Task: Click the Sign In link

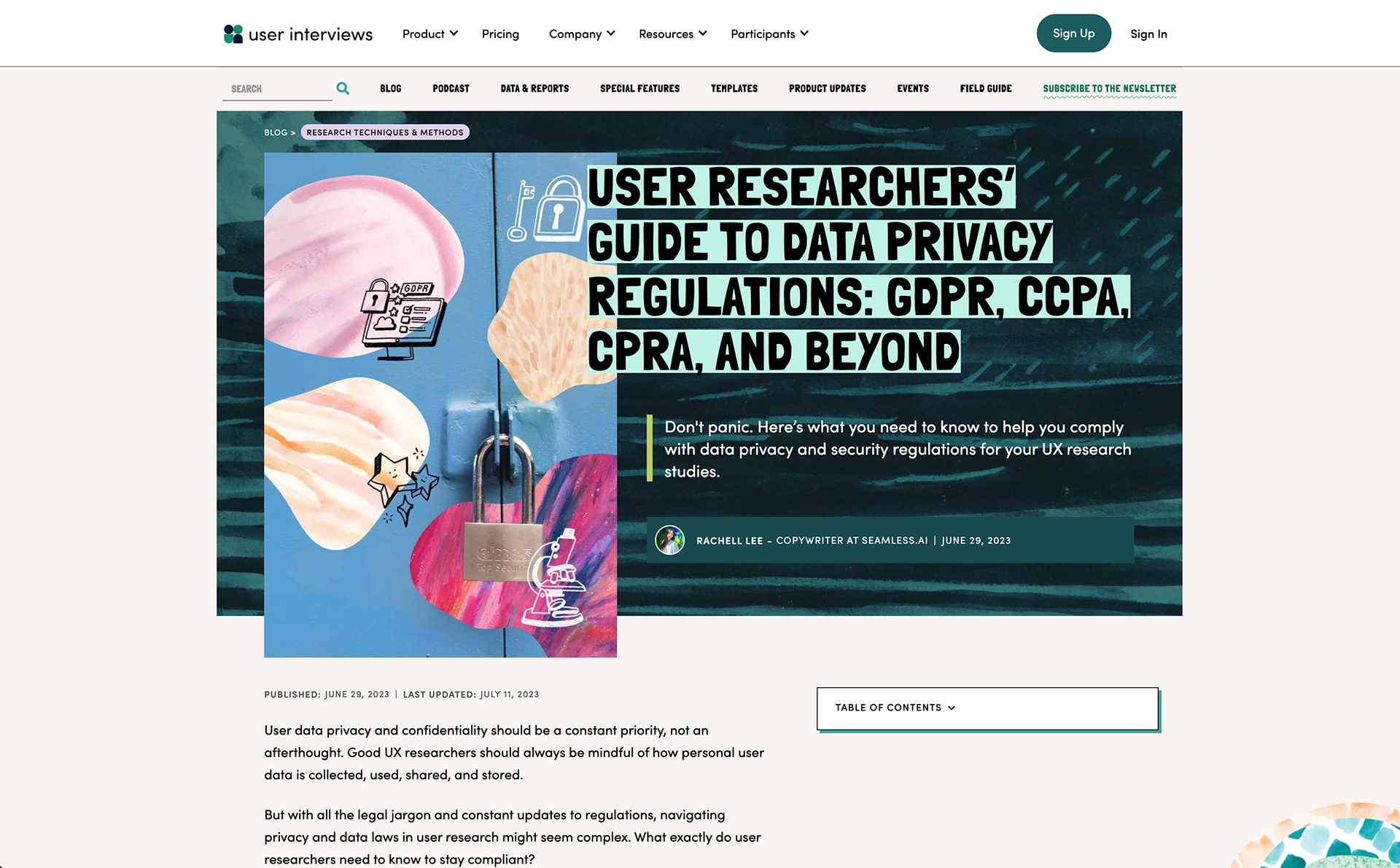Action: (1148, 34)
